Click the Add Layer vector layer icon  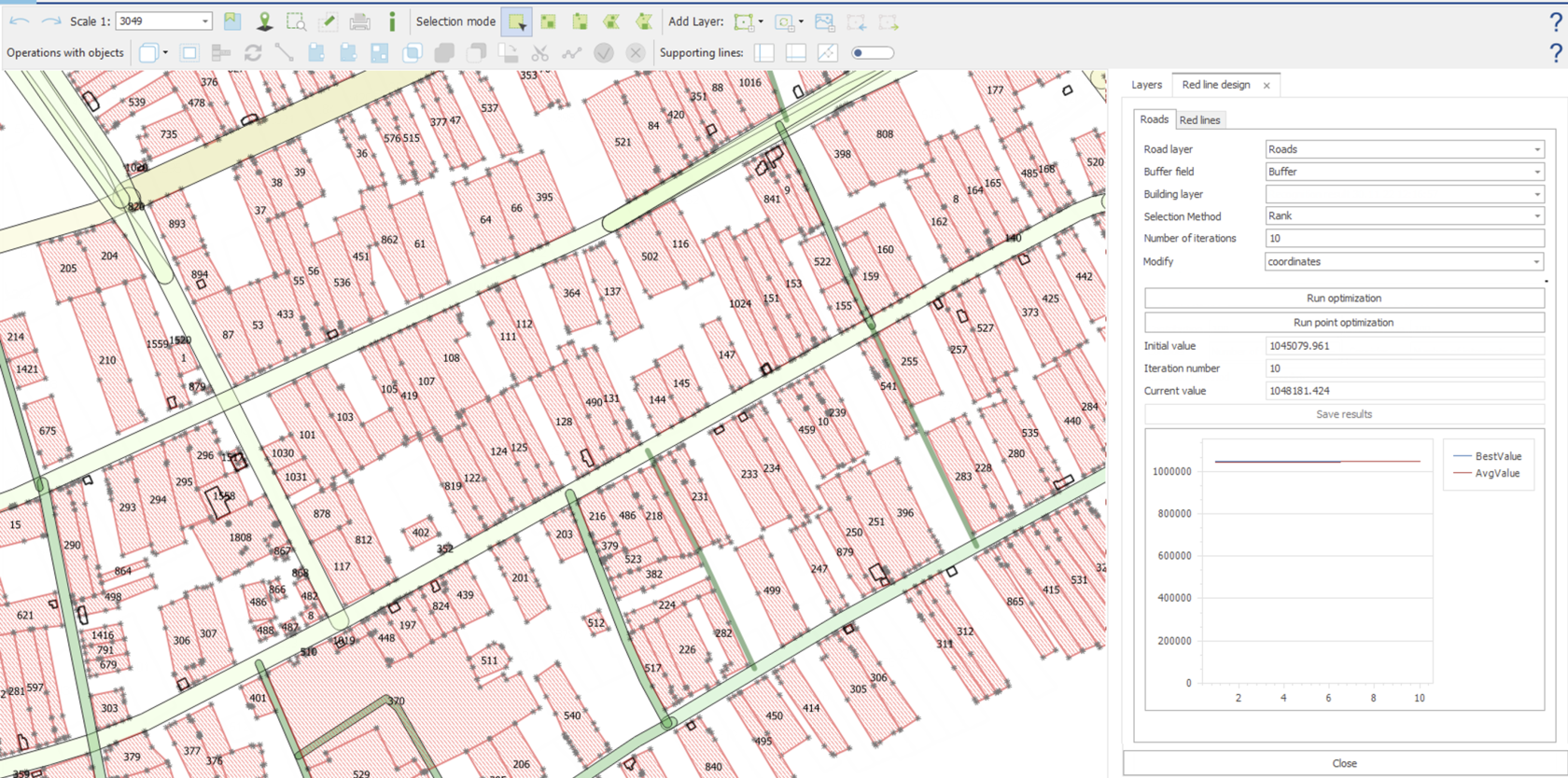[x=743, y=21]
